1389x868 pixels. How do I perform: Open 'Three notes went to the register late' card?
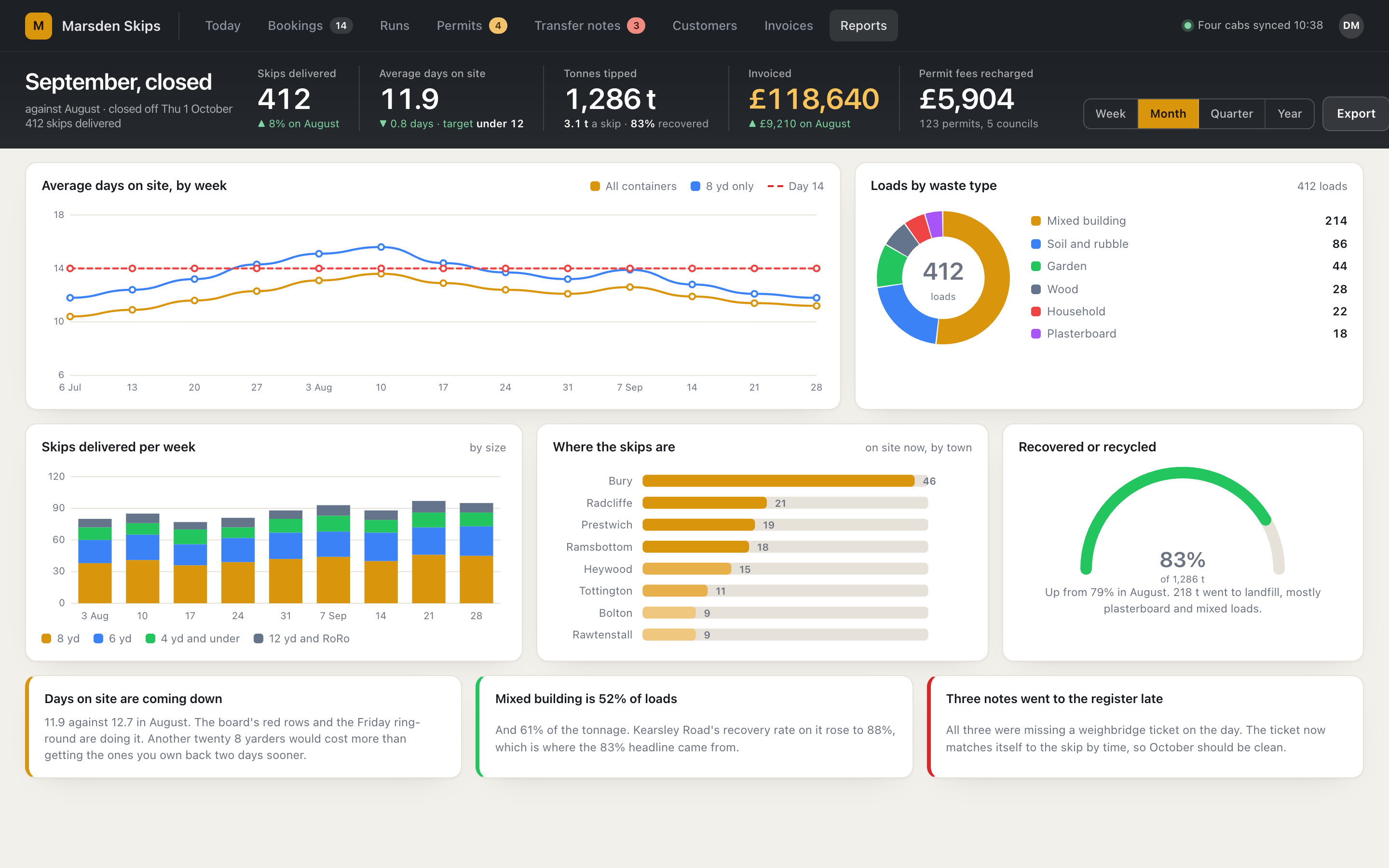[x=1145, y=727]
